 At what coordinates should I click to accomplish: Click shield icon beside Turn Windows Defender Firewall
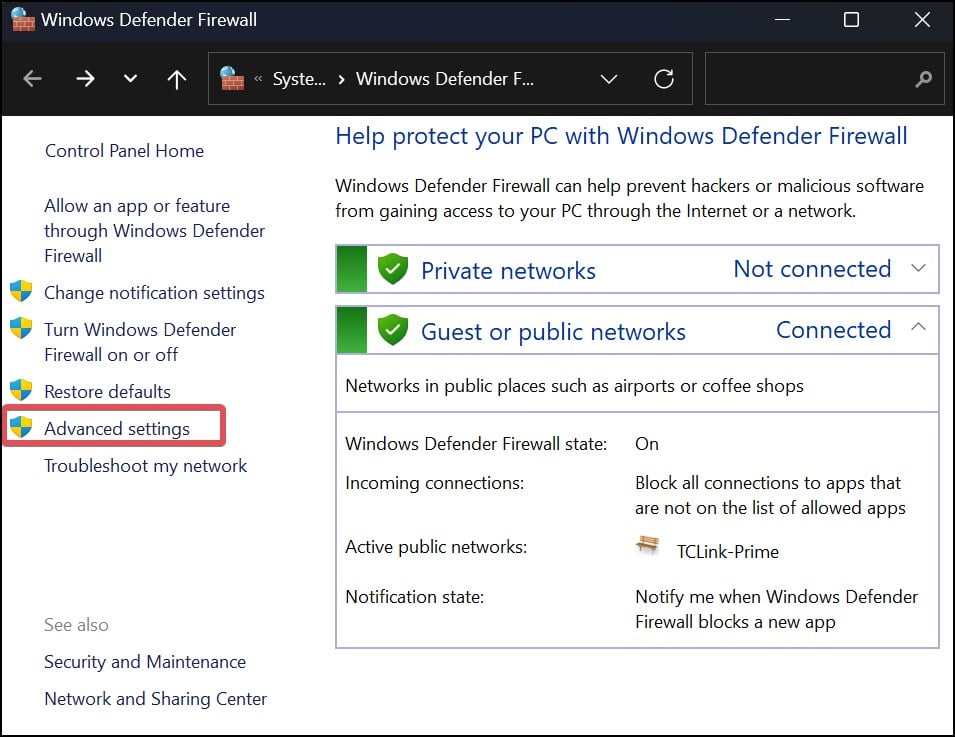pyautogui.click(x=21, y=328)
